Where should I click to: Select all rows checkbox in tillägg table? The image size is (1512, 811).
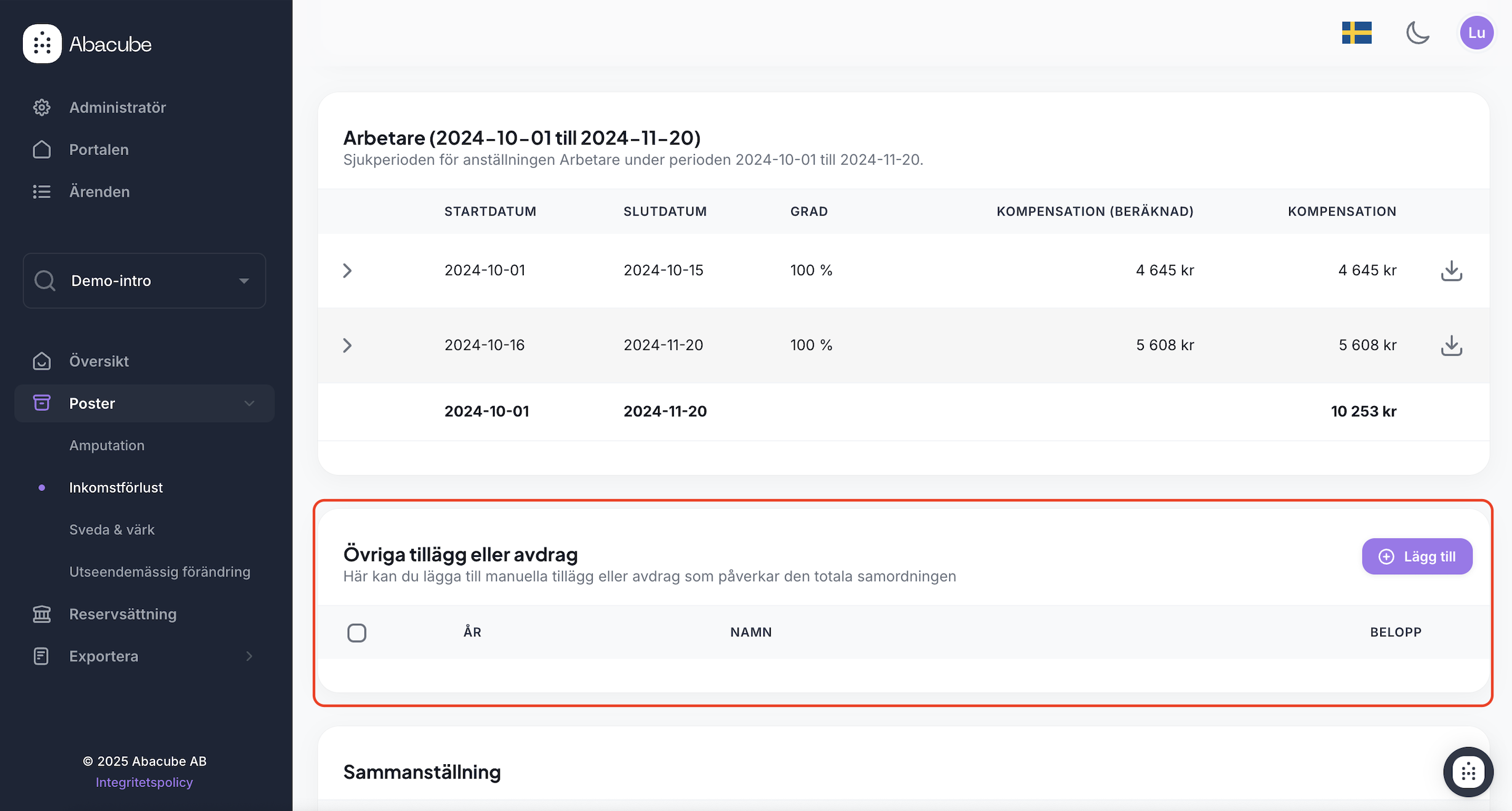(x=356, y=633)
